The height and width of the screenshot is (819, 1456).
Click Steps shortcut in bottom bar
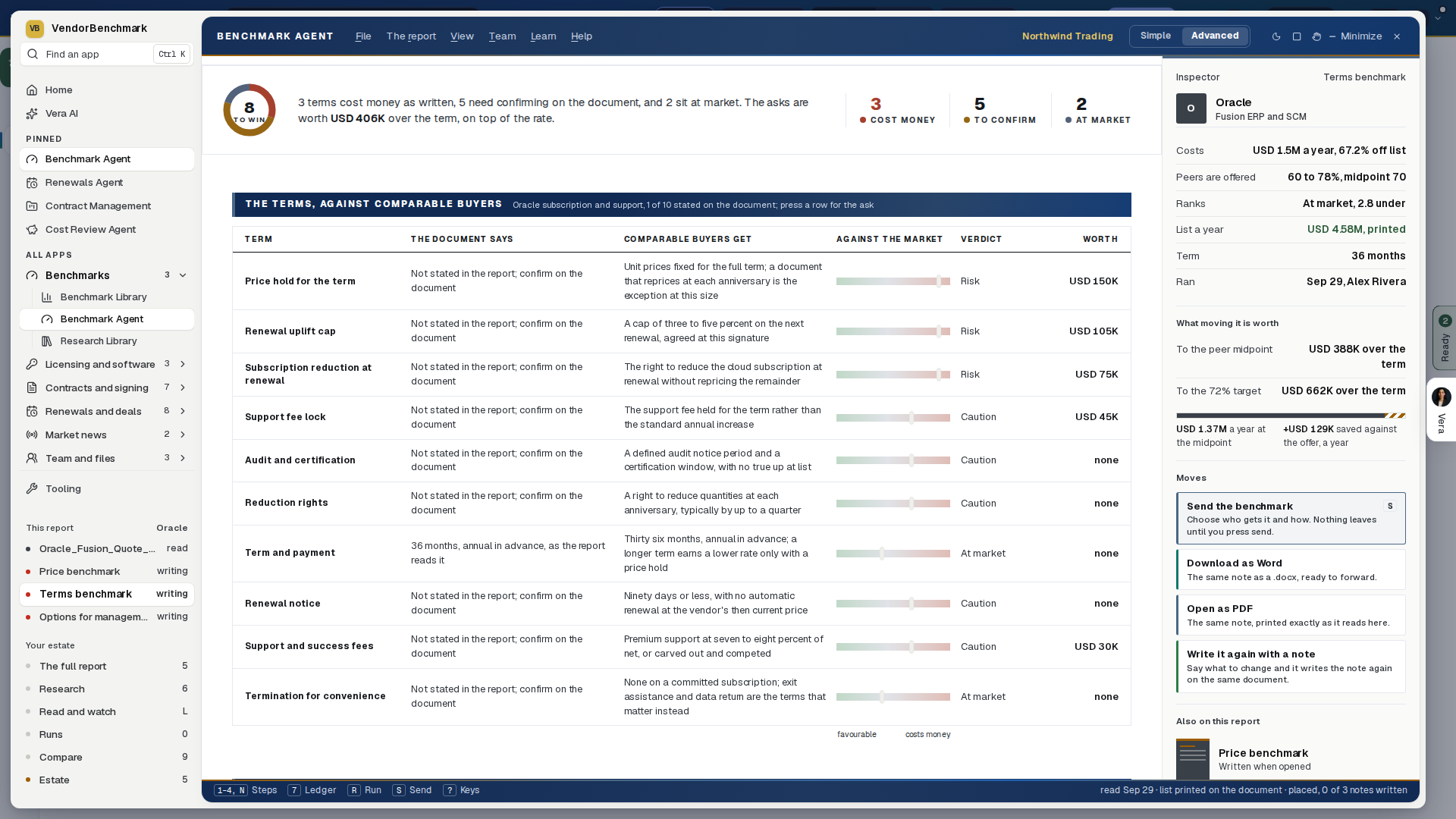pyautogui.click(x=246, y=790)
